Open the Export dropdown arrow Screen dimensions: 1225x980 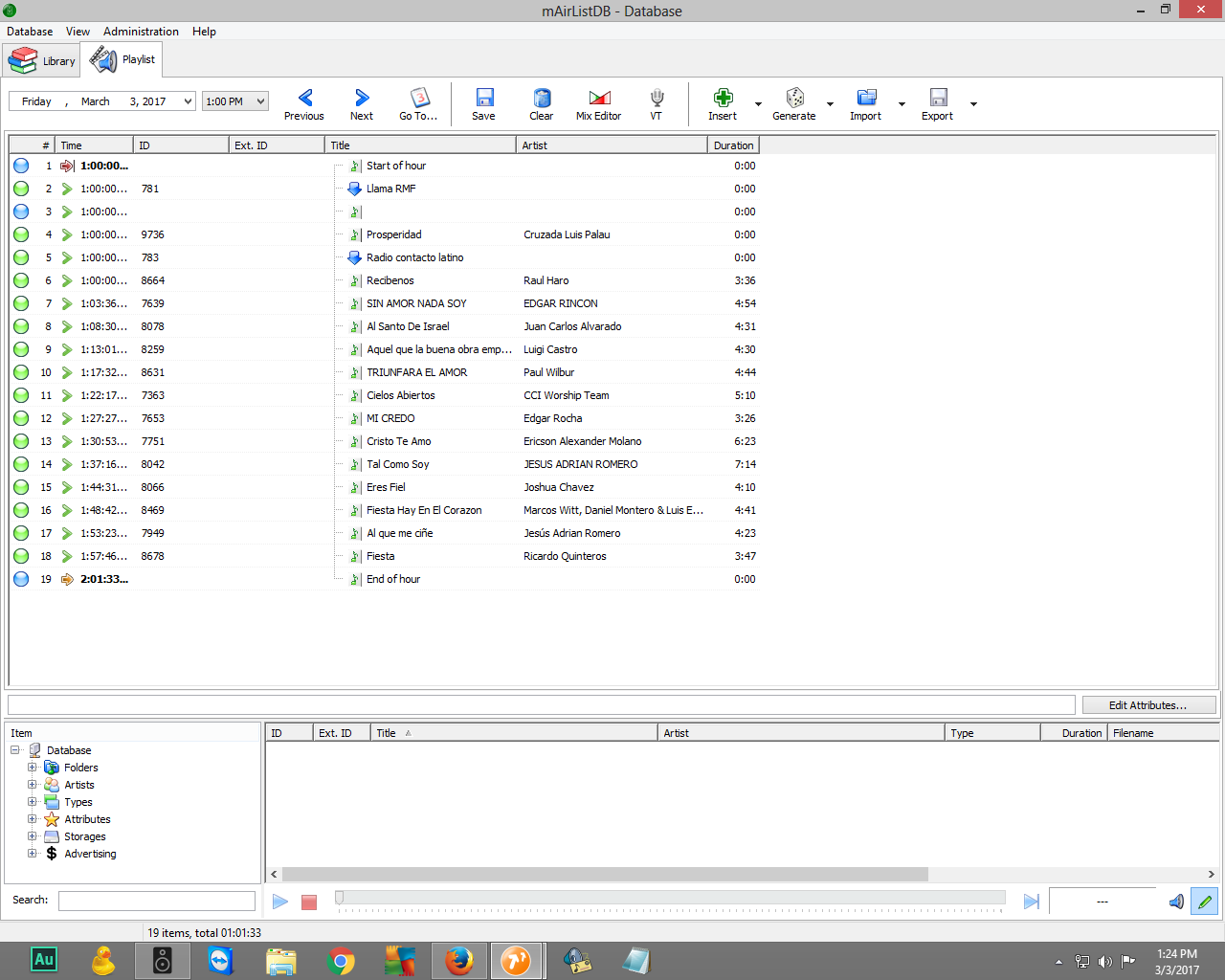[x=973, y=104]
